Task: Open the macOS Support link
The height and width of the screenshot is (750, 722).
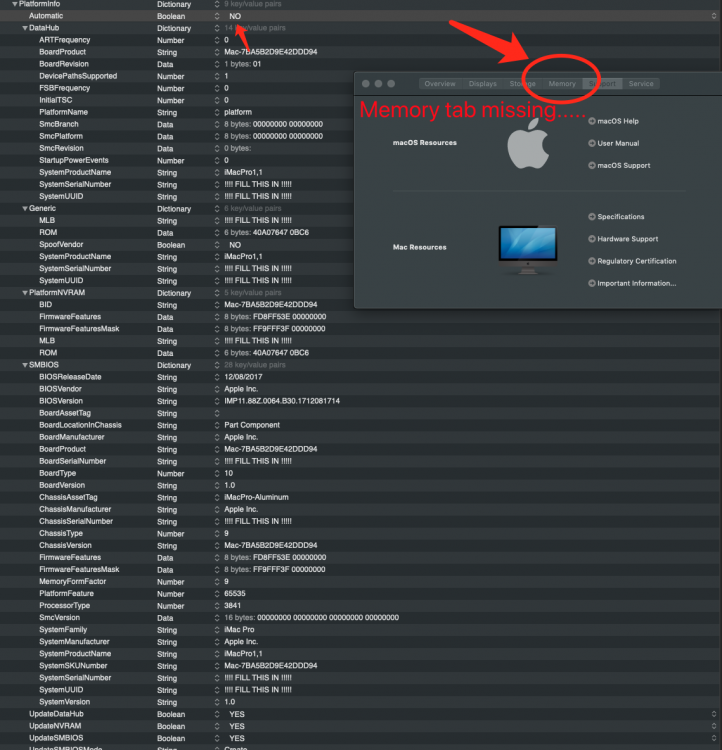Action: 624,165
